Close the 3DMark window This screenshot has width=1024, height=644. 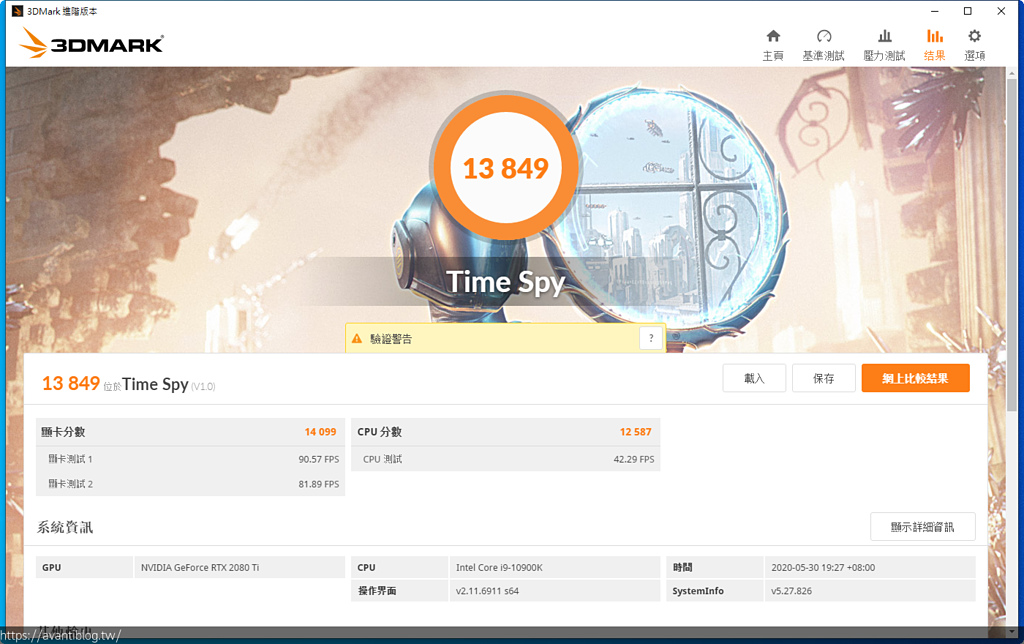[1001, 11]
